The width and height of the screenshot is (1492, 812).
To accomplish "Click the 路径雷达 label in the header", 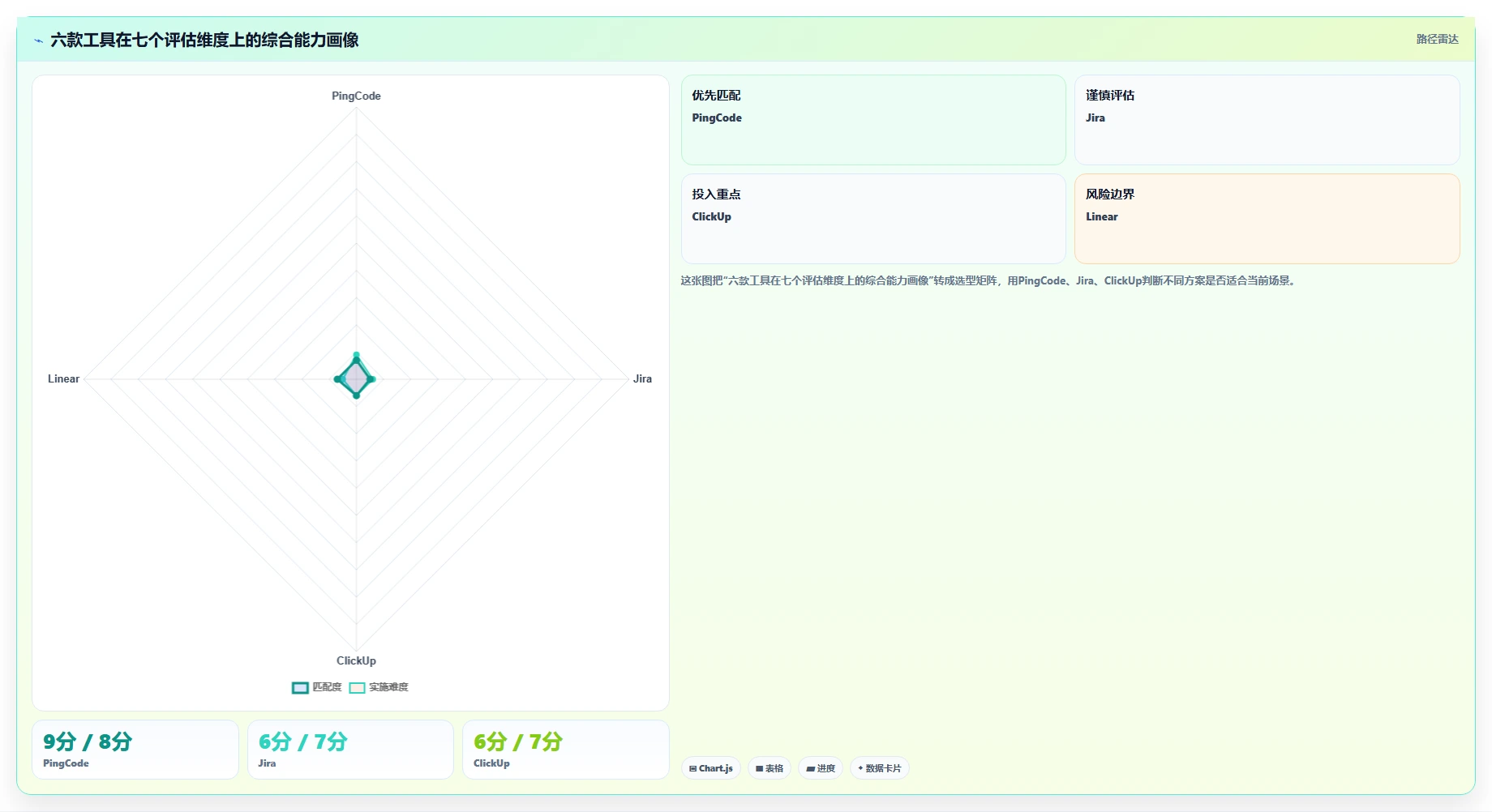I will 1437,39.
